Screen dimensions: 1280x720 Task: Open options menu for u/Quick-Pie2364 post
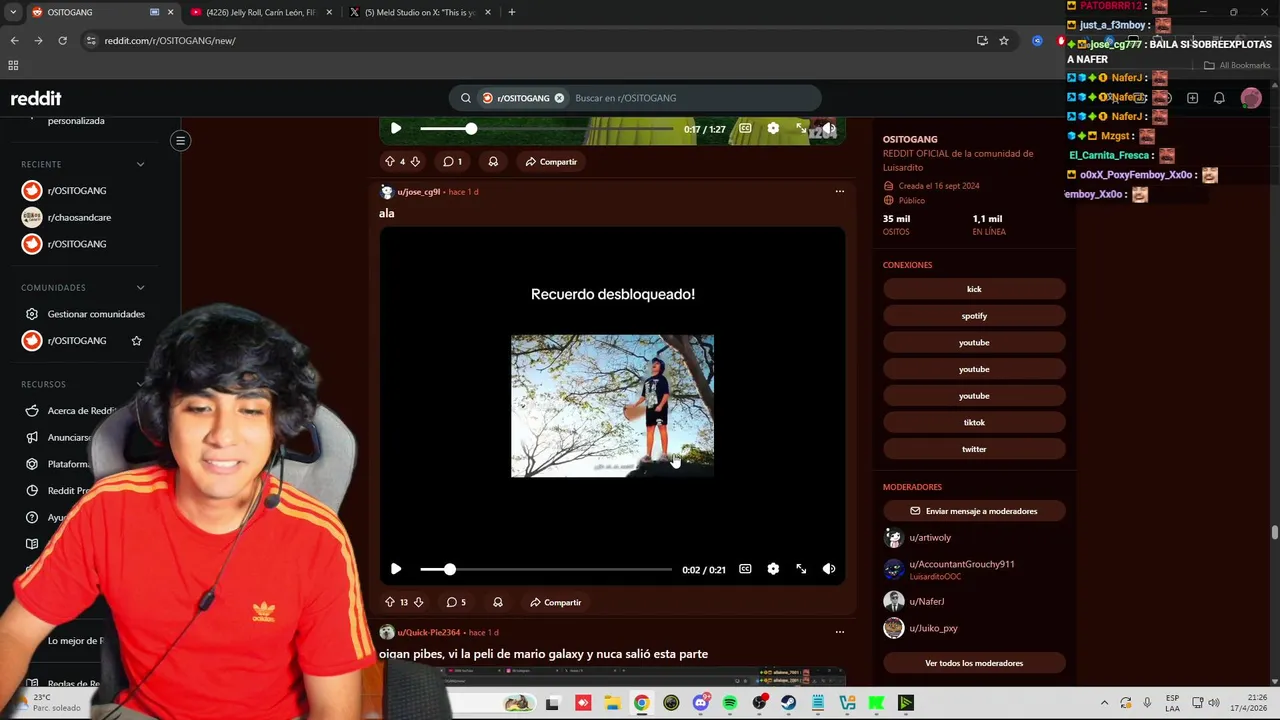point(839,632)
